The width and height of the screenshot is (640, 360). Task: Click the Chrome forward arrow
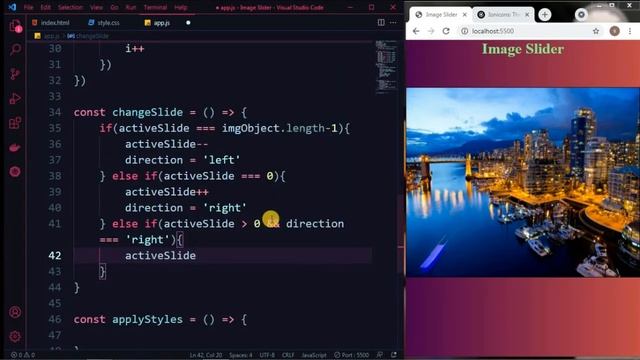pyautogui.click(x=431, y=31)
